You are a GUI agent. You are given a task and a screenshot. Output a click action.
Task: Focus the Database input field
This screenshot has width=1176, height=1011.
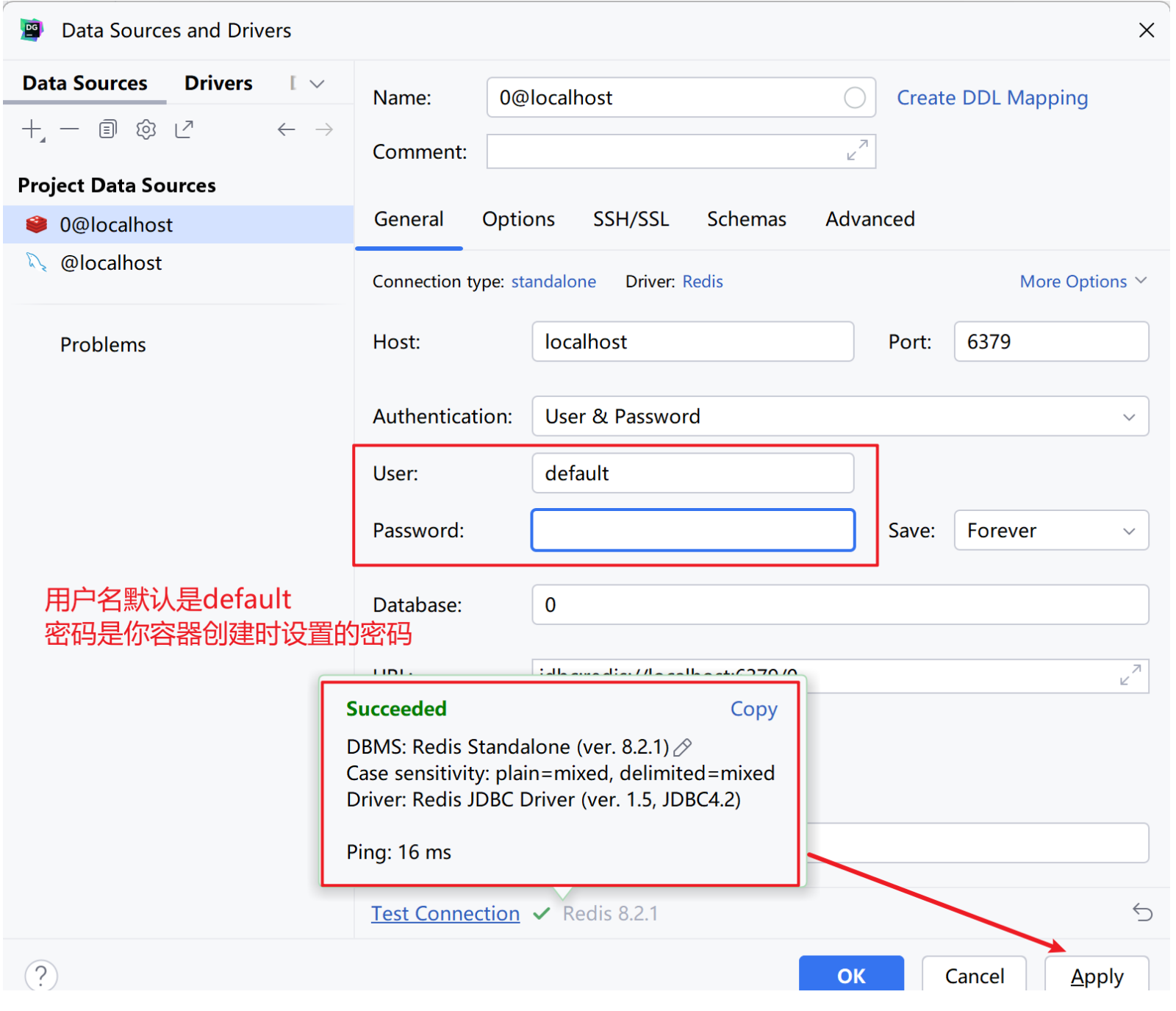click(x=840, y=604)
